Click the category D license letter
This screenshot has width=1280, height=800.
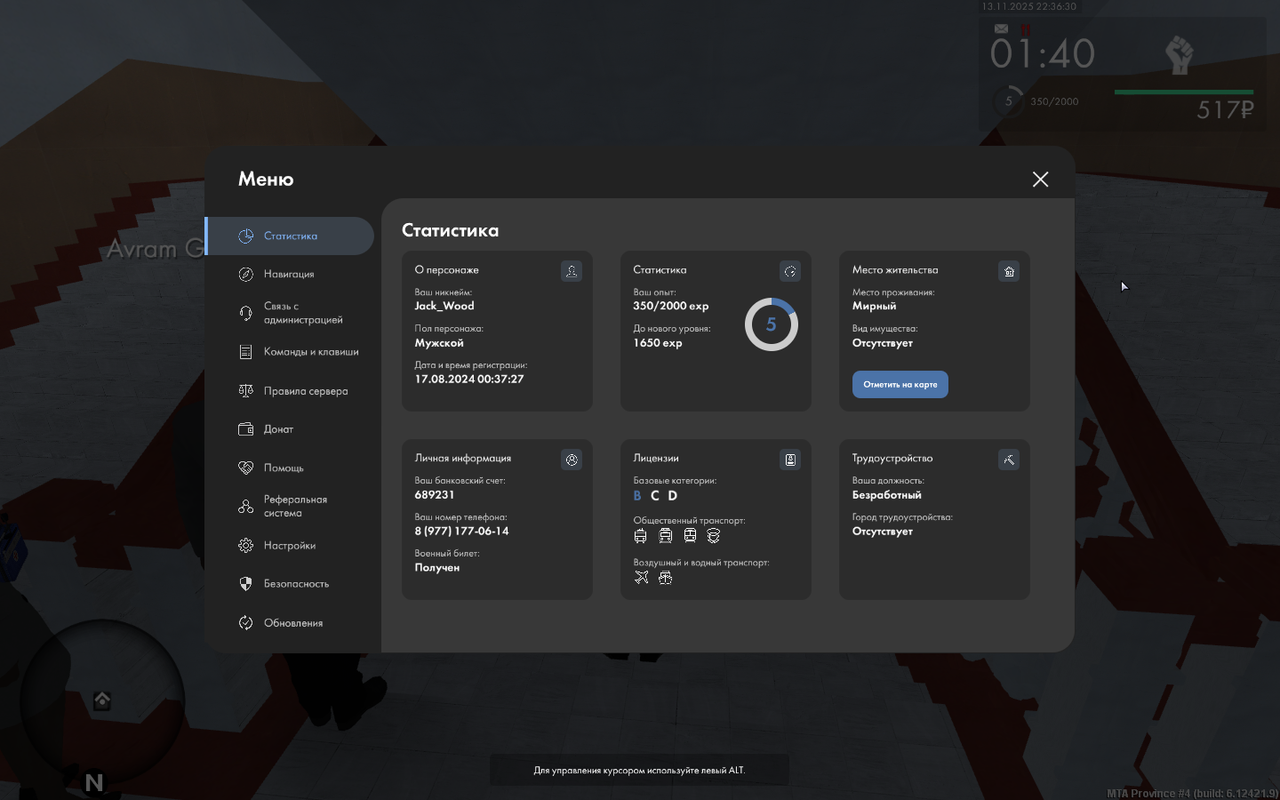click(673, 496)
